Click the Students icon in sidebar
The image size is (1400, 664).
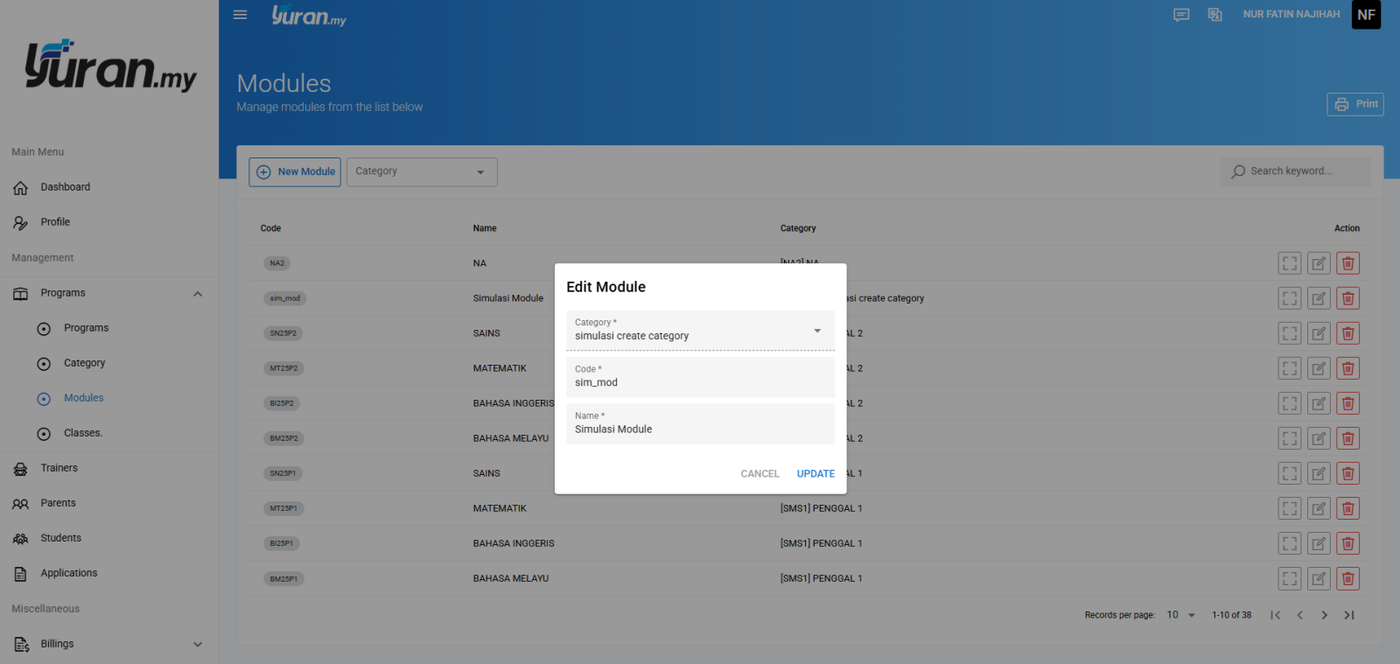point(20,539)
